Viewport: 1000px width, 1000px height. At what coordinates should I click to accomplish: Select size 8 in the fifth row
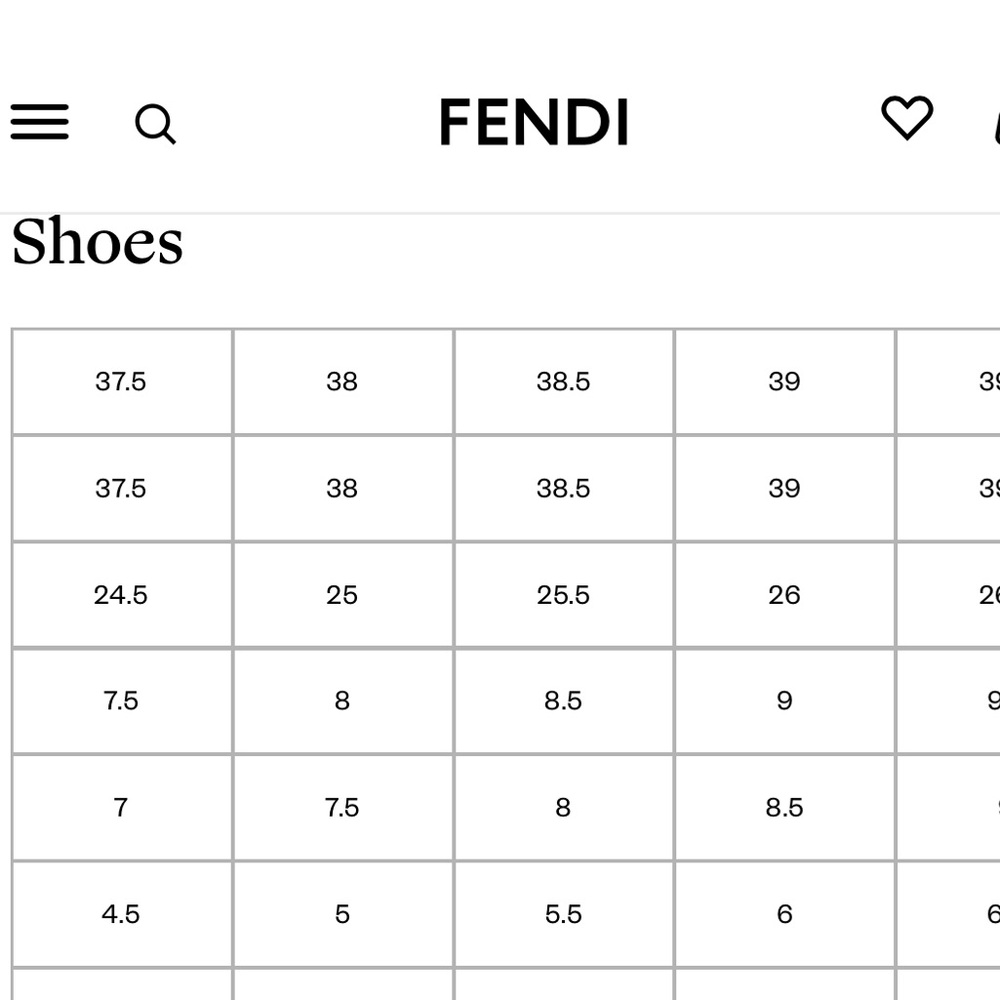563,807
